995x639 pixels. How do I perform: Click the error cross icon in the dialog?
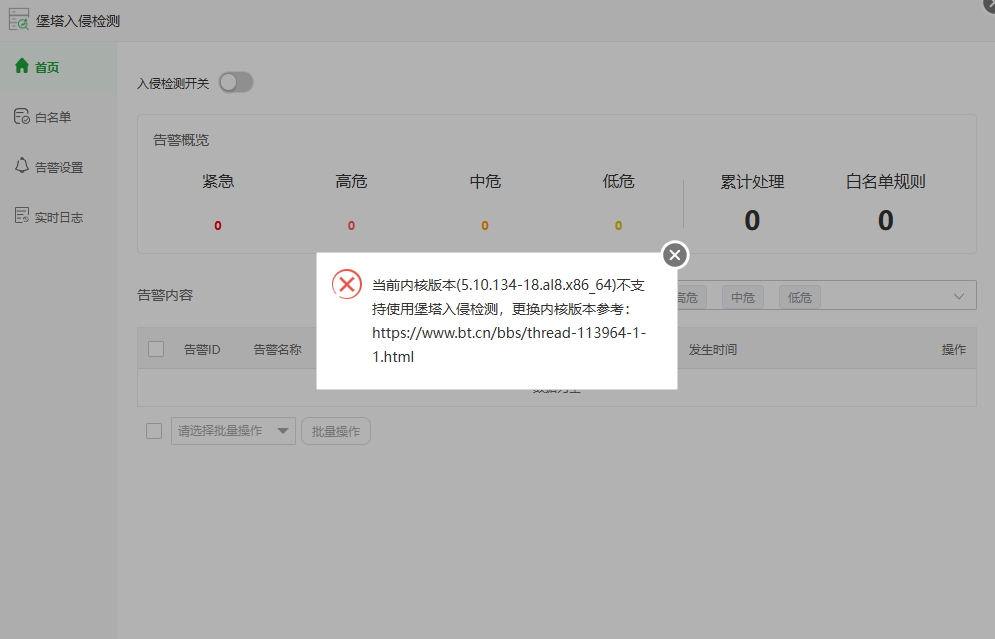coord(347,284)
